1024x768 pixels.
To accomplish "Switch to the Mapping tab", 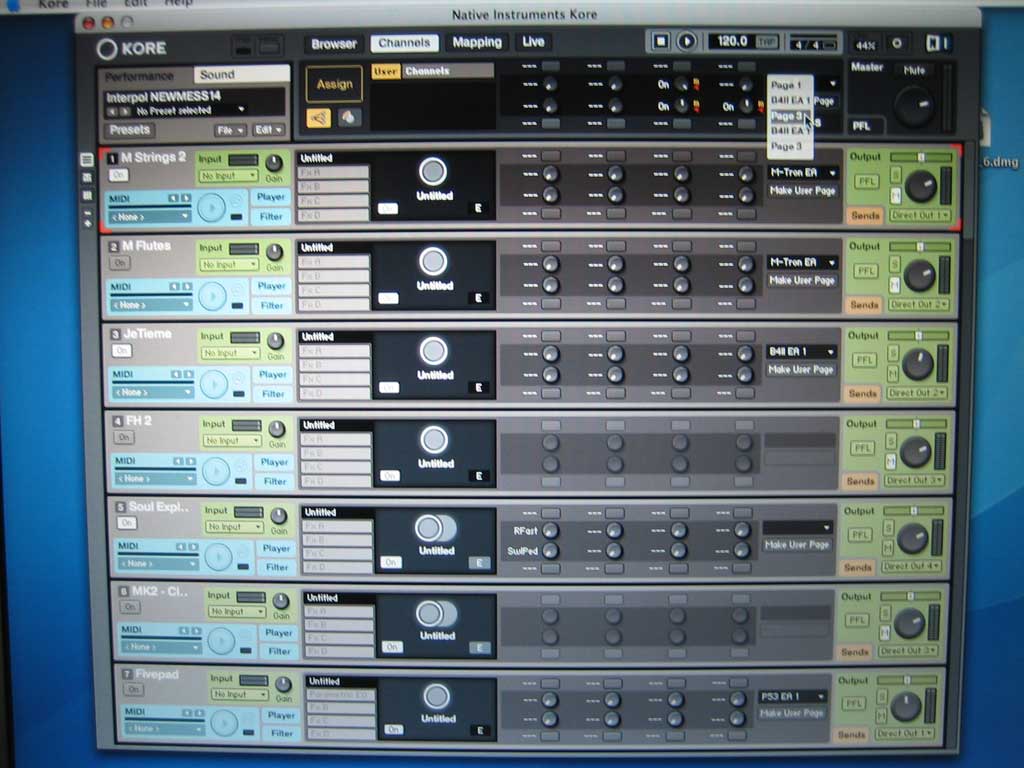I will [477, 42].
